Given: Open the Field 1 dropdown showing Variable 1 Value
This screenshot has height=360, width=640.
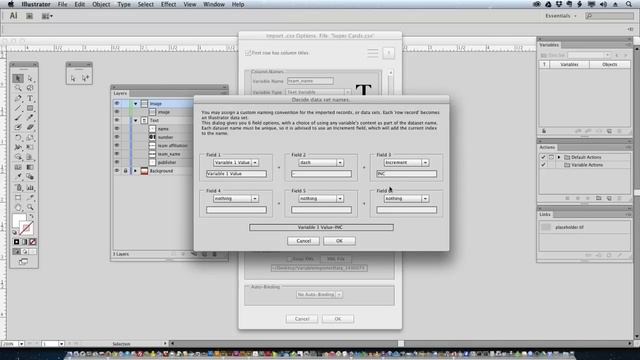Looking at the screenshot, I should (236, 162).
